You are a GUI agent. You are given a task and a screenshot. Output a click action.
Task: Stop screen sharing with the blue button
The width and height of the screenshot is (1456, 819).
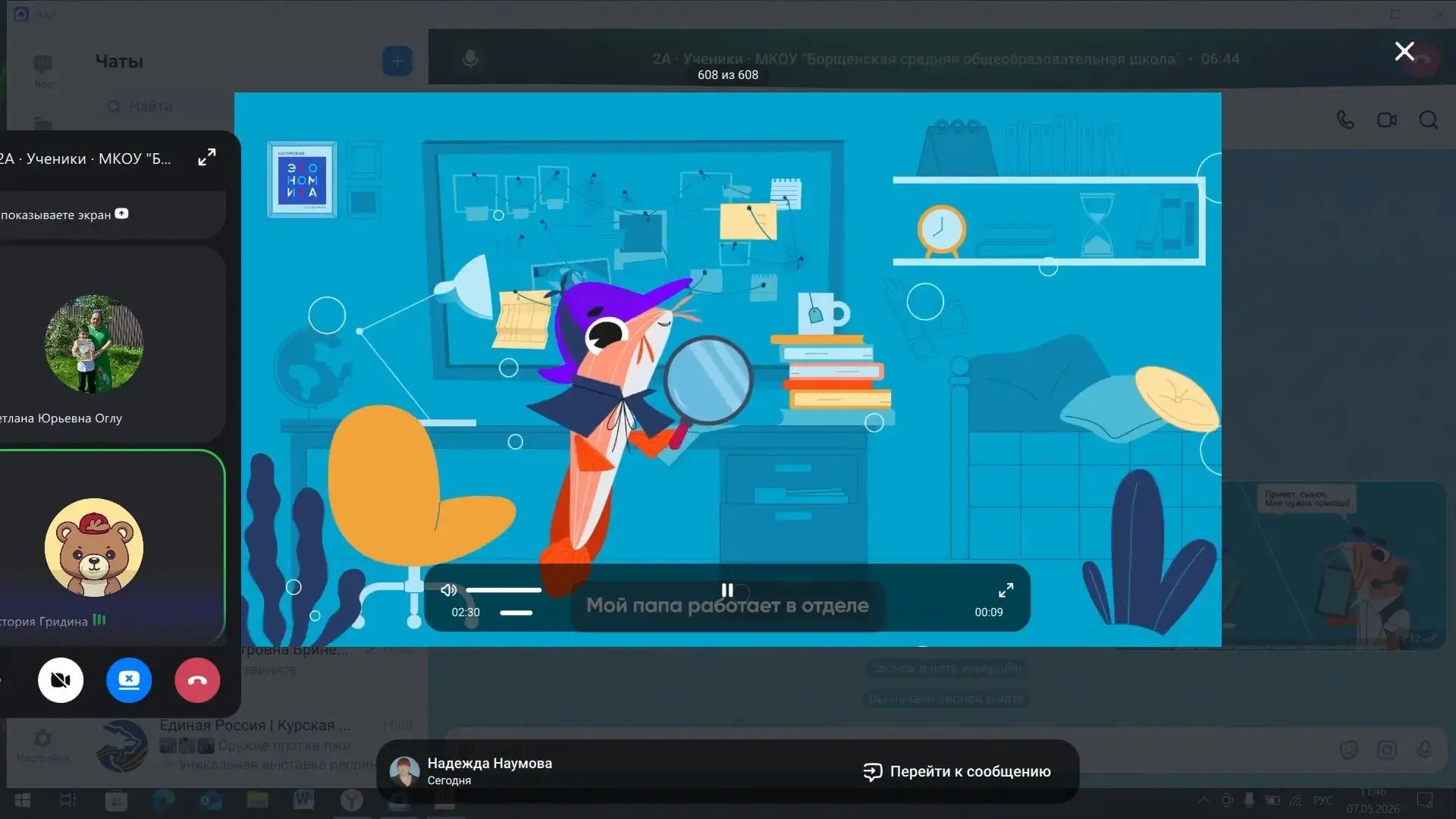coord(129,680)
